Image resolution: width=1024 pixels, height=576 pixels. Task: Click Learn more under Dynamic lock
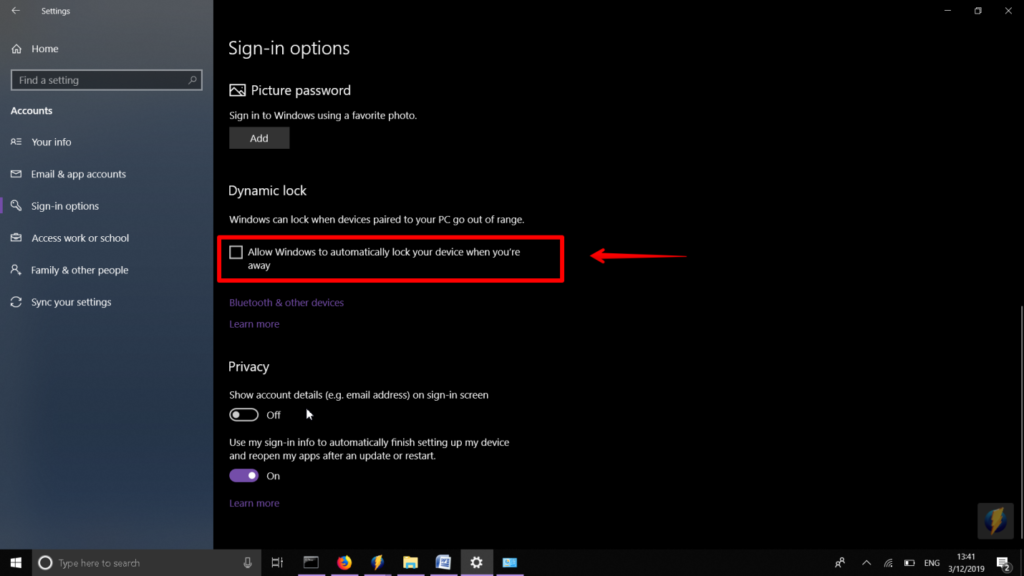254,324
